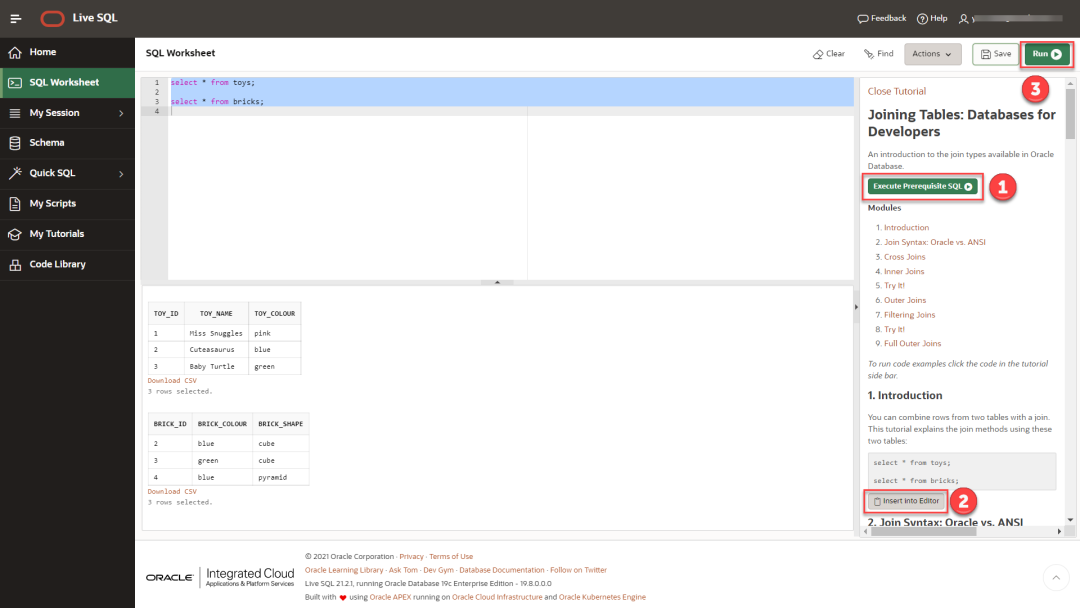The width and height of the screenshot is (1080, 608).
Task: Open Oracle Cloud Infrastructure footer link
Action: point(497,597)
